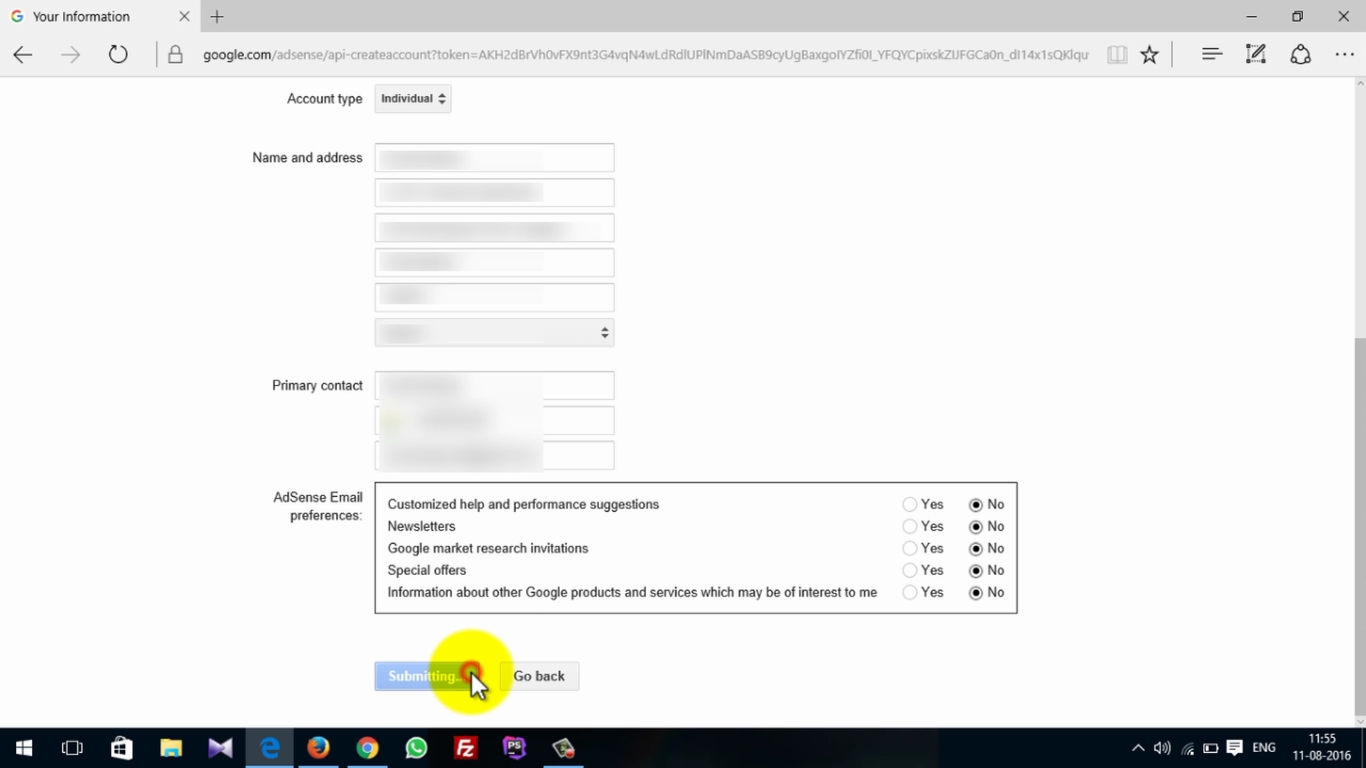Click the page vertical scrollbar thumb

[x=1359, y=525]
